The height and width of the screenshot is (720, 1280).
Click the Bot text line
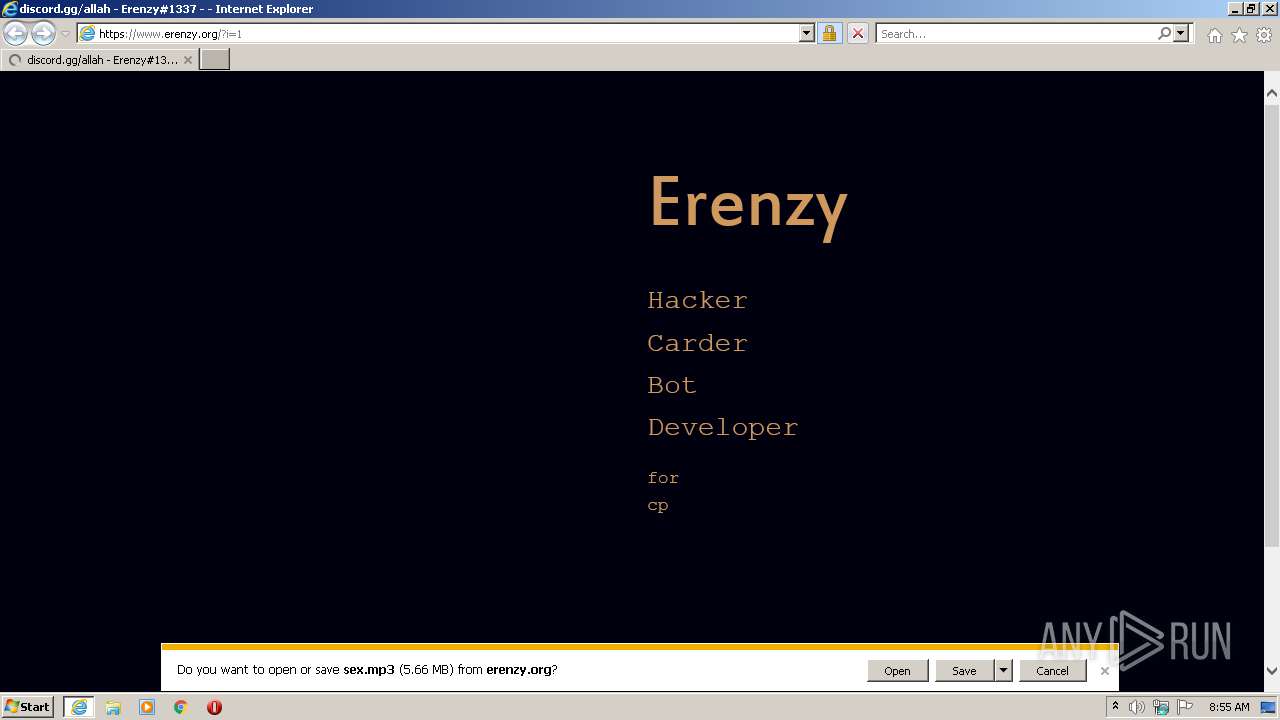pyautogui.click(x=672, y=385)
